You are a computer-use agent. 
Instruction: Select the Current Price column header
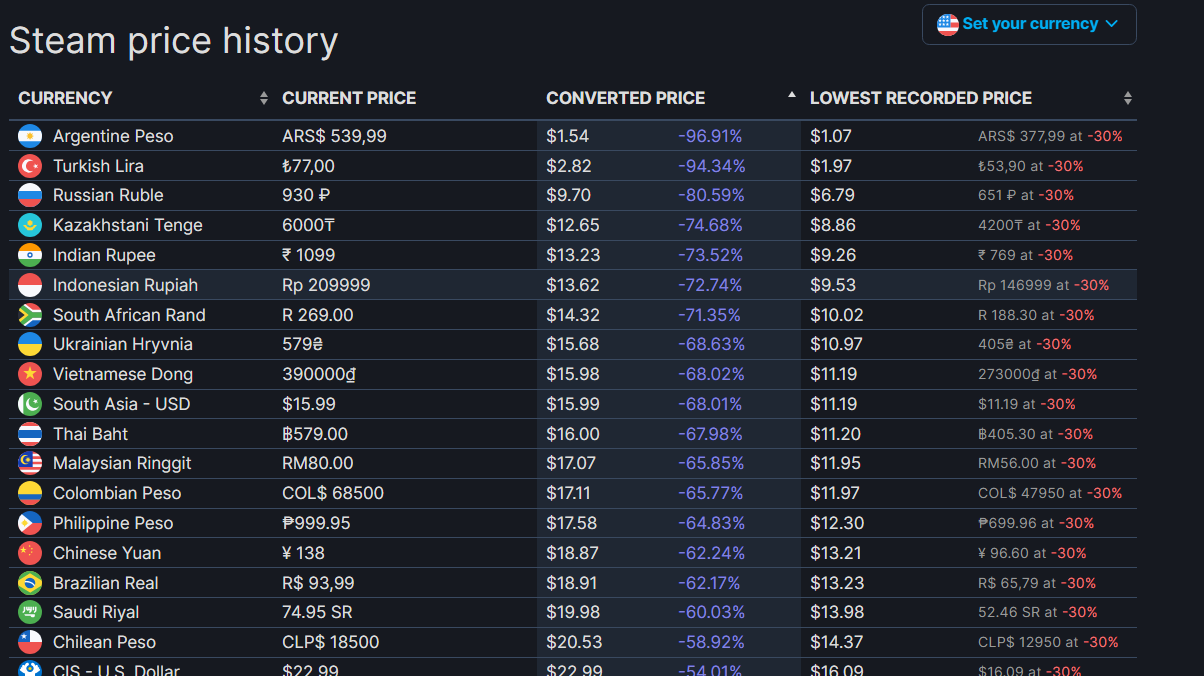(349, 98)
